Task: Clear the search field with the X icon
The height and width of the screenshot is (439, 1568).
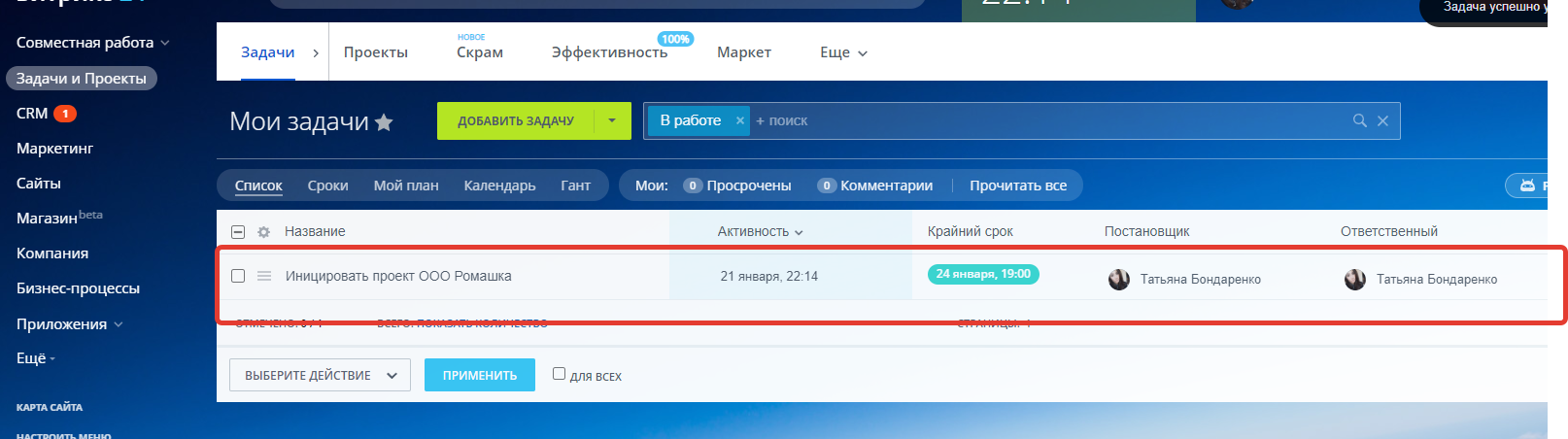Action: point(1382,120)
